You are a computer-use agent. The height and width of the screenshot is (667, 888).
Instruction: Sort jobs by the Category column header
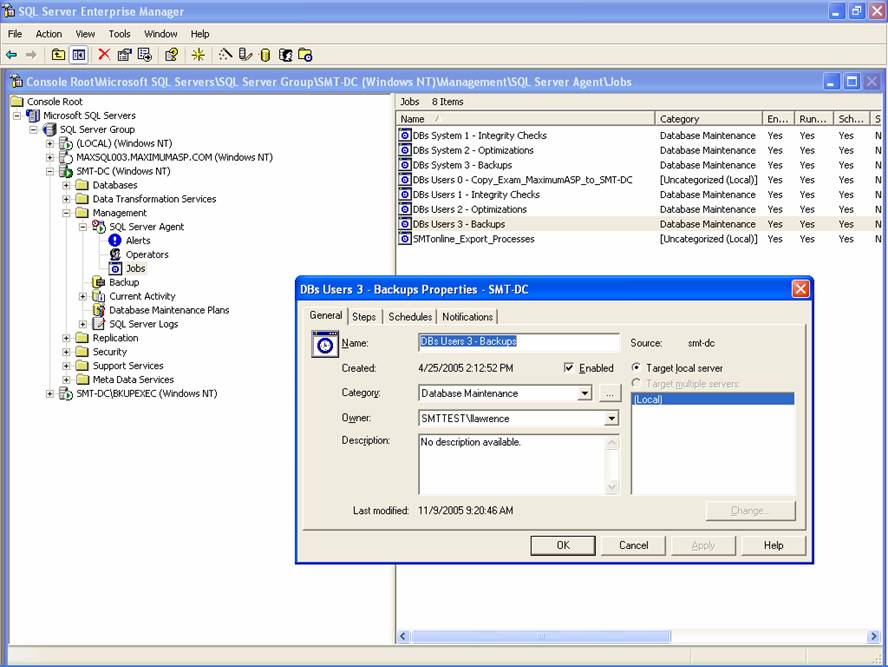(708, 119)
